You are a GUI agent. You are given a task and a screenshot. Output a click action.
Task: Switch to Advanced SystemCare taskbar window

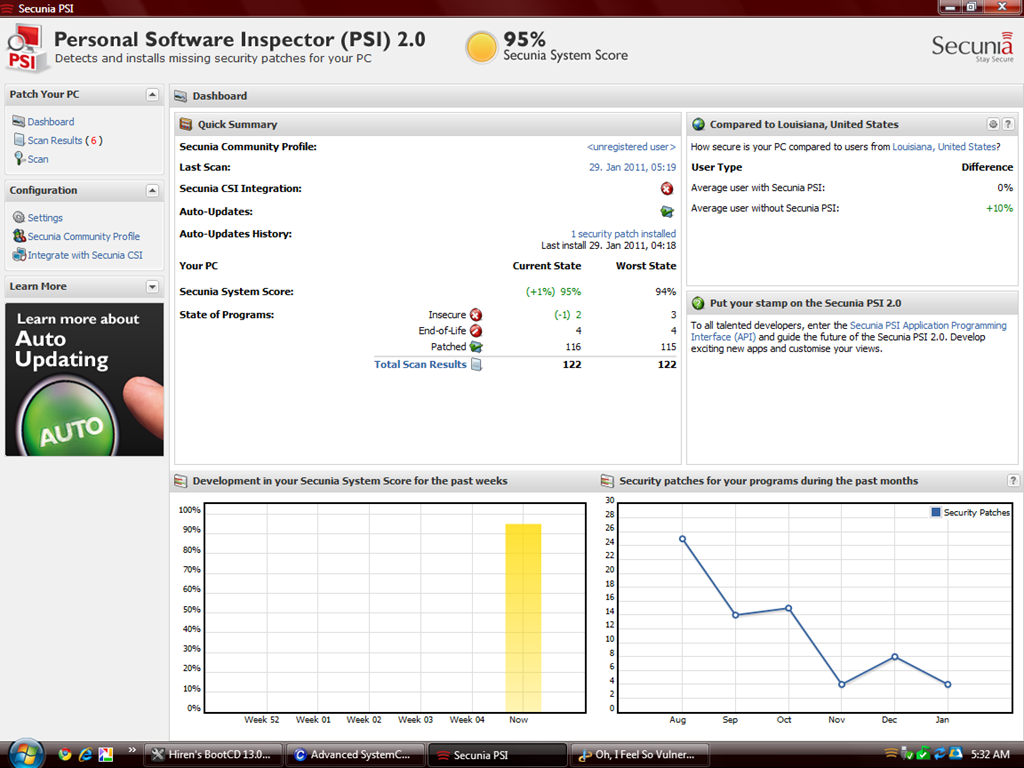[356, 755]
